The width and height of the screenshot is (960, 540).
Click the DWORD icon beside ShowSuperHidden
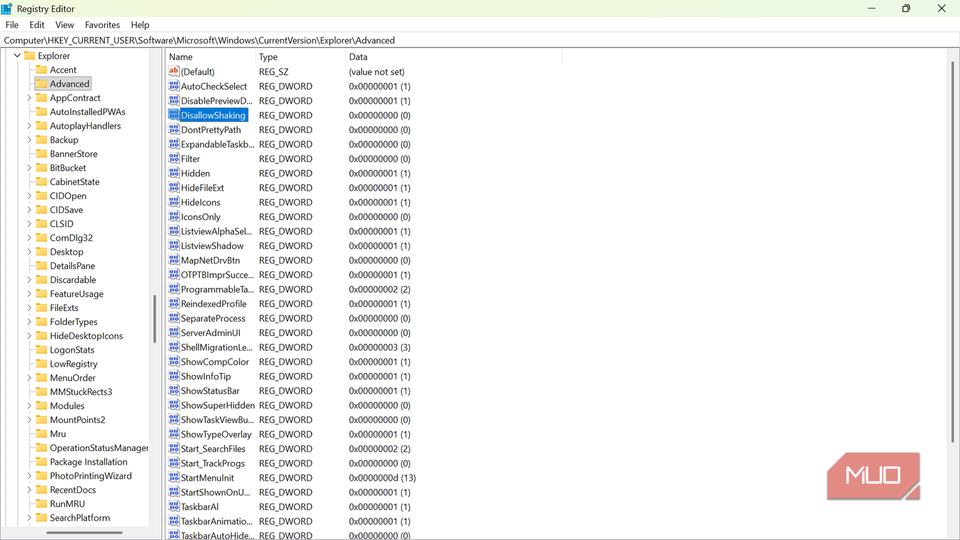pyautogui.click(x=174, y=405)
